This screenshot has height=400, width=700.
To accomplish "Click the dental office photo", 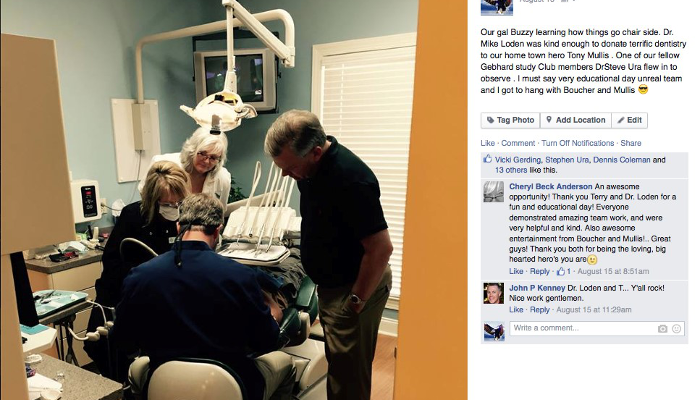I will [x=210, y=200].
